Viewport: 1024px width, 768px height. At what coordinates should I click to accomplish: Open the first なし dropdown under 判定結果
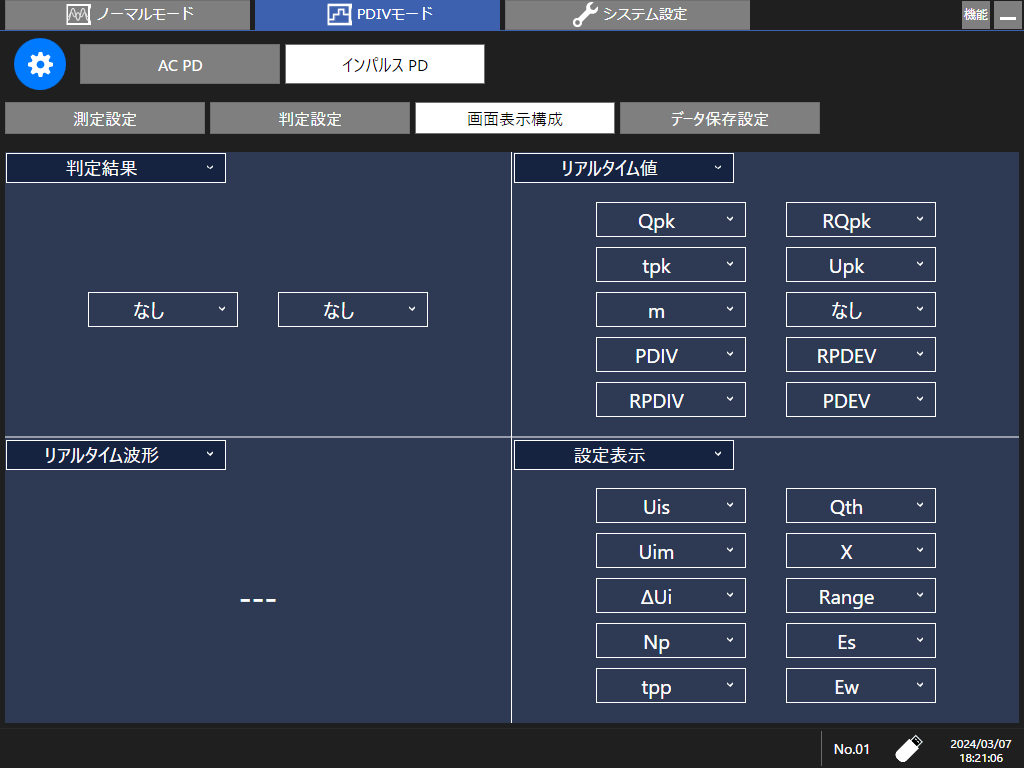coord(162,309)
